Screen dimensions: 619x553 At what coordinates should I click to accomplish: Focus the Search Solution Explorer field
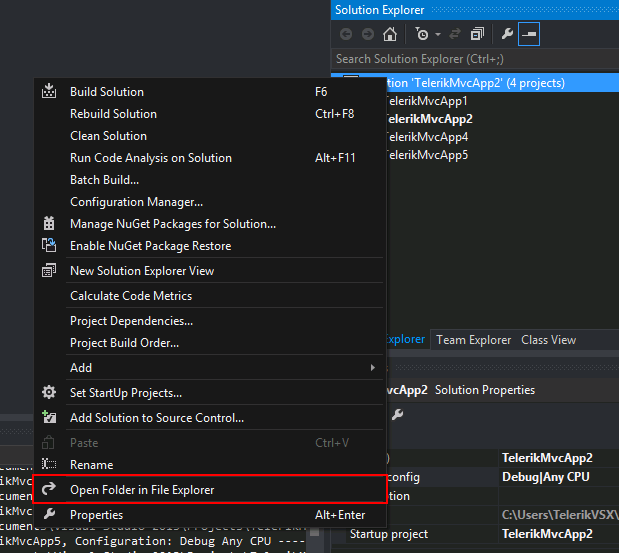click(x=475, y=59)
